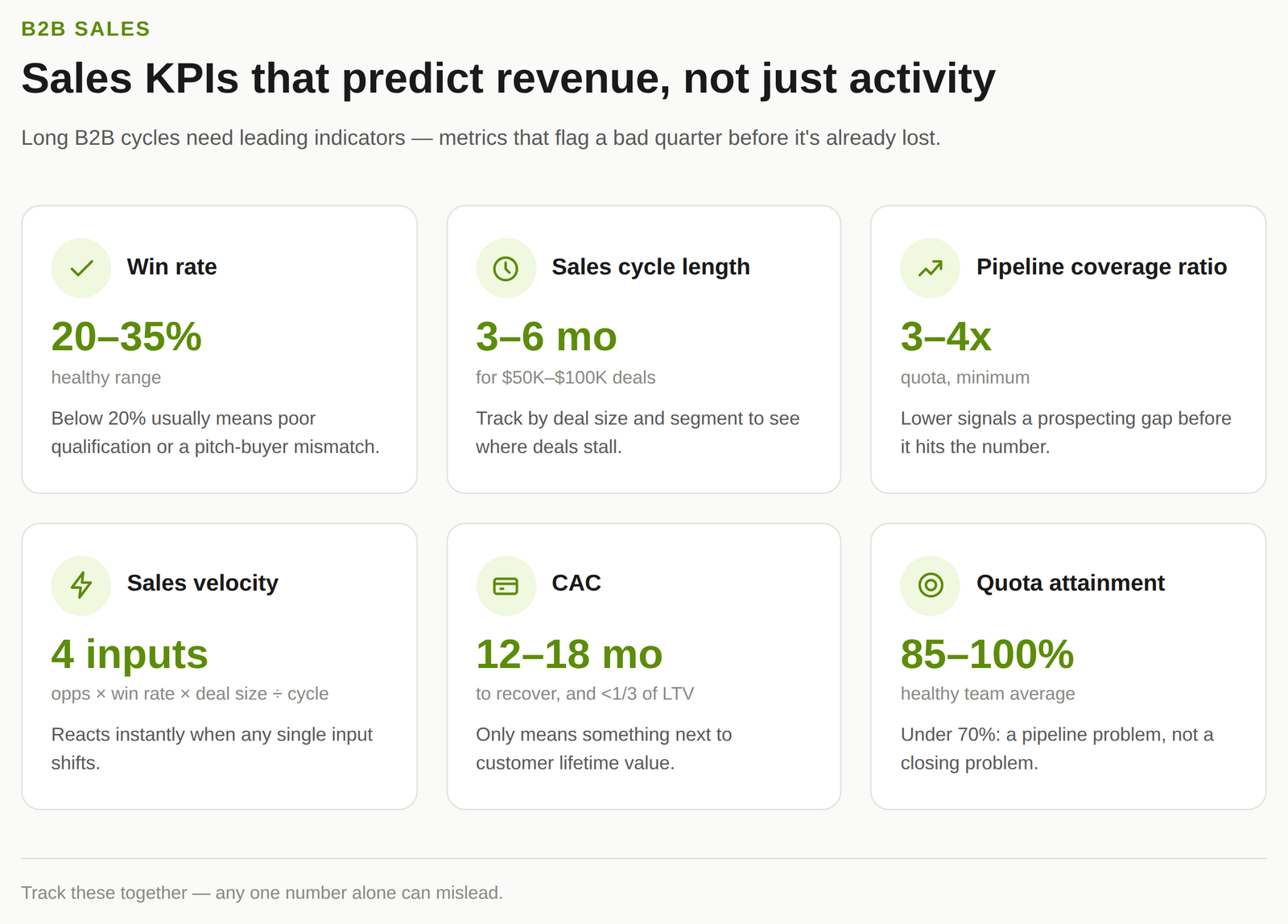
Task: Click the 20–35% win rate figure
Action: [126, 336]
